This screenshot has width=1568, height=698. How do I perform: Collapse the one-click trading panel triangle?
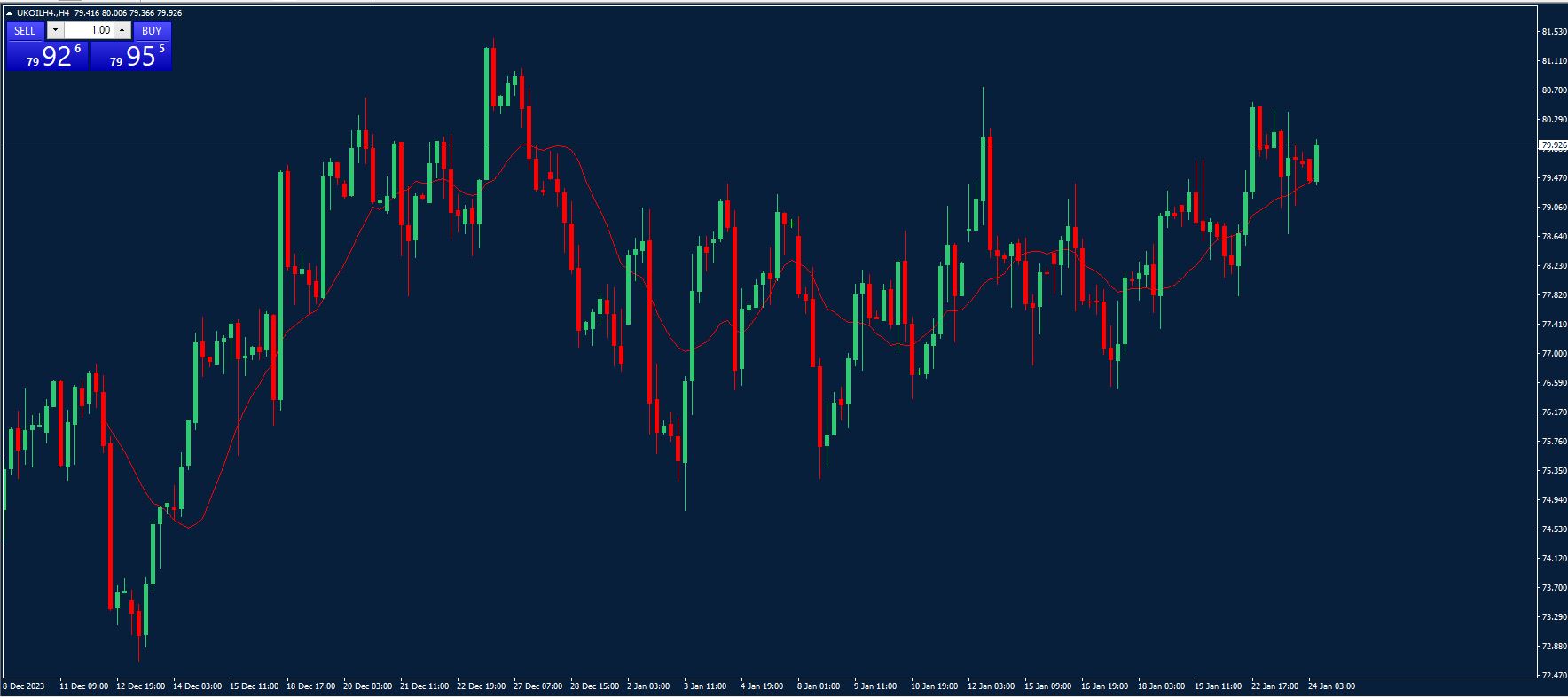pyautogui.click(x=9, y=13)
